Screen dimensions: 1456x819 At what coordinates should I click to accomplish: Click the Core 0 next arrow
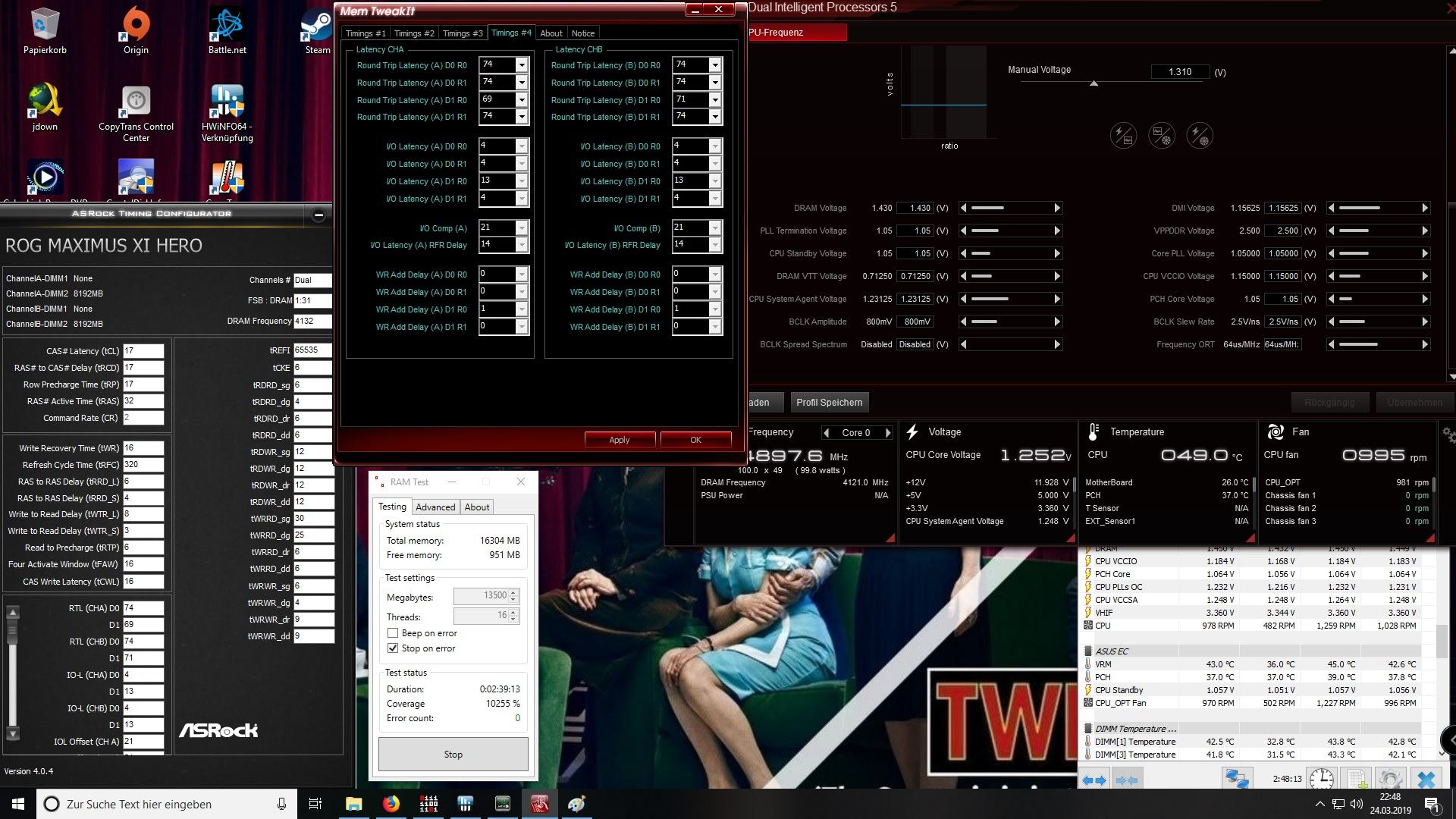click(888, 433)
